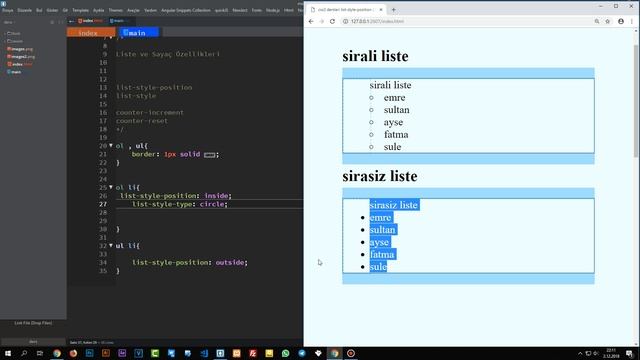Collapse the ol, ul rule fold arrow
This screenshot has width=640, height=360.
111,145
